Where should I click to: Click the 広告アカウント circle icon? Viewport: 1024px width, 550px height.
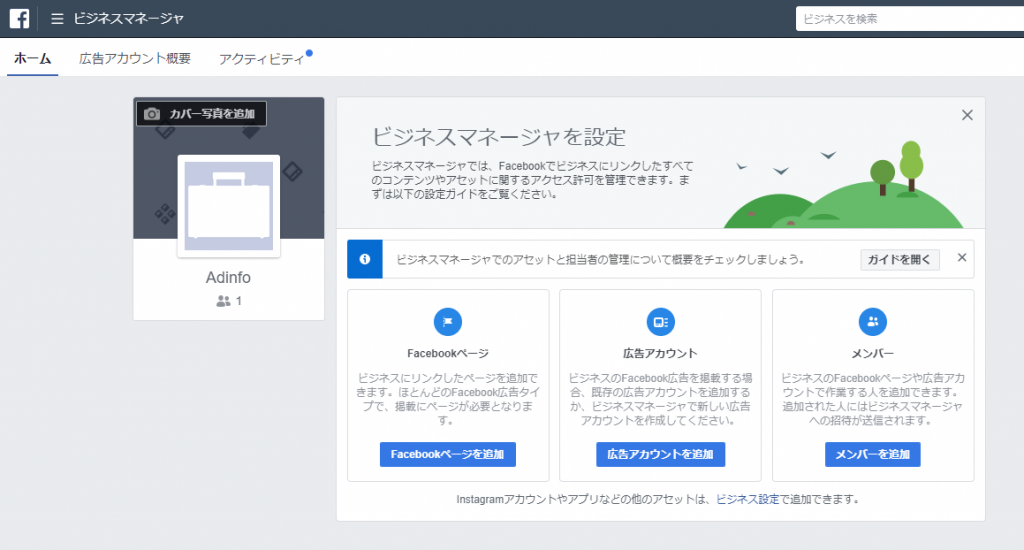pos(660,321)
